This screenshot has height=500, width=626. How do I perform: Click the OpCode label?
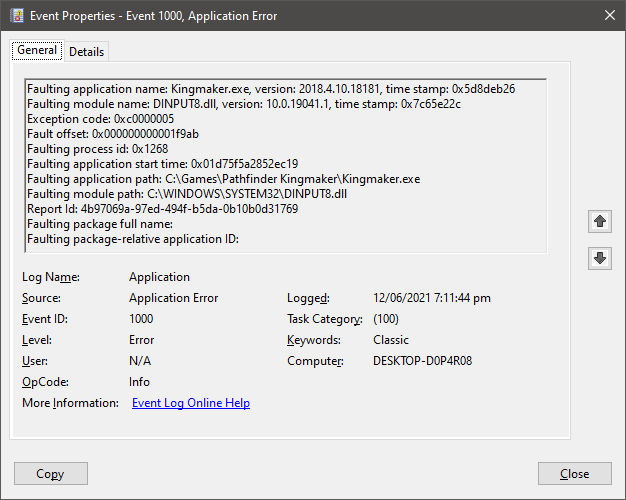coord(45,382)
